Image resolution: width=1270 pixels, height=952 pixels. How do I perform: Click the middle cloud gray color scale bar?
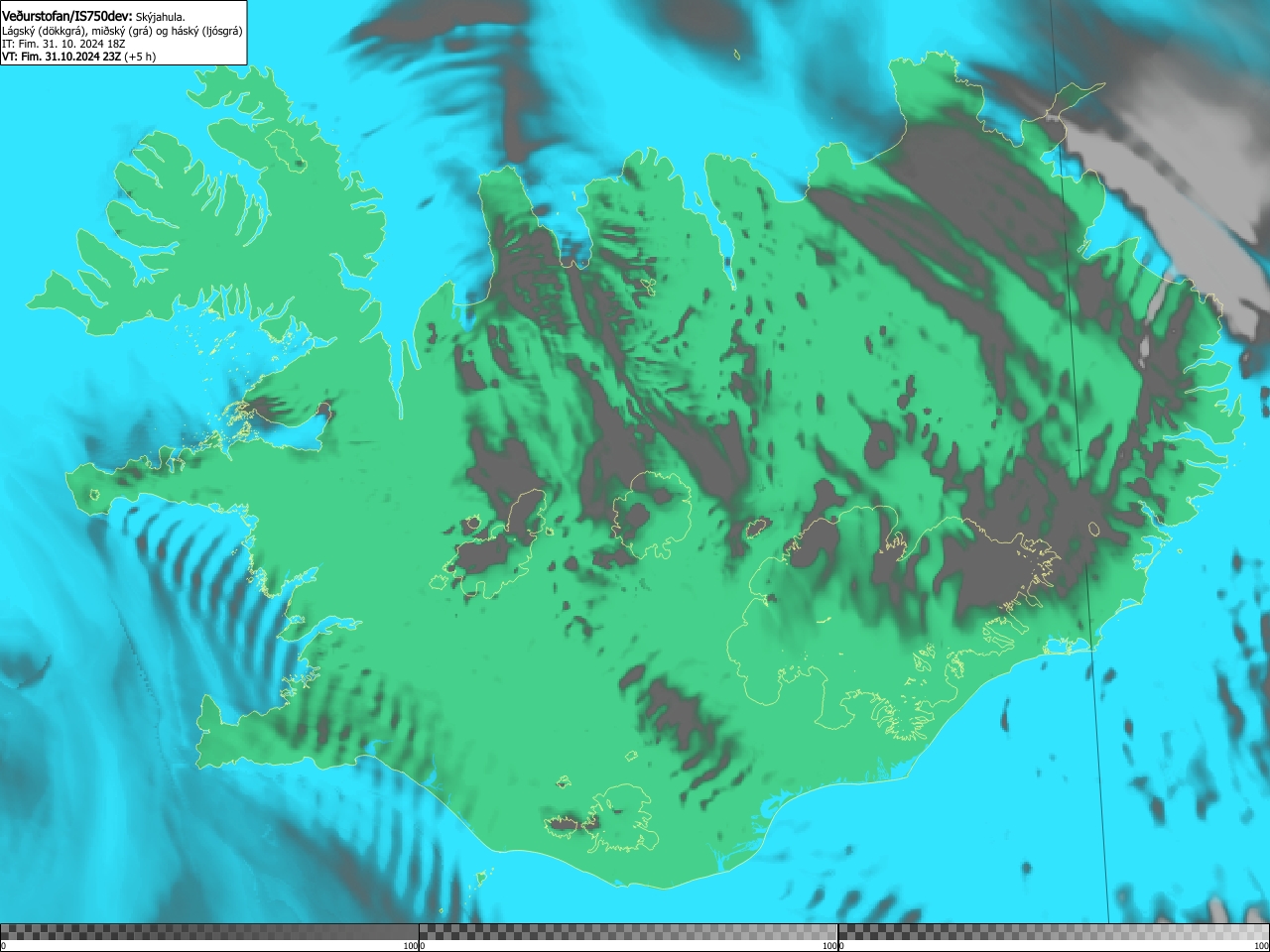628,932
